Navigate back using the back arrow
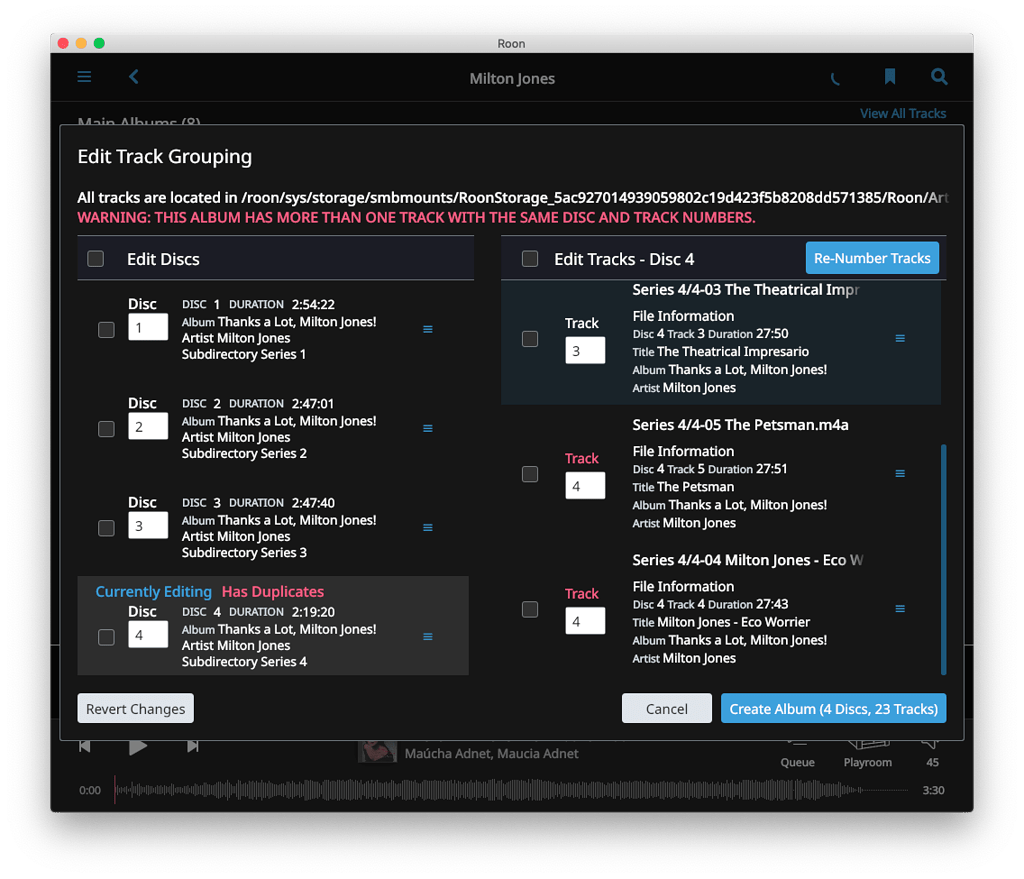 click(x=134, y=76)
